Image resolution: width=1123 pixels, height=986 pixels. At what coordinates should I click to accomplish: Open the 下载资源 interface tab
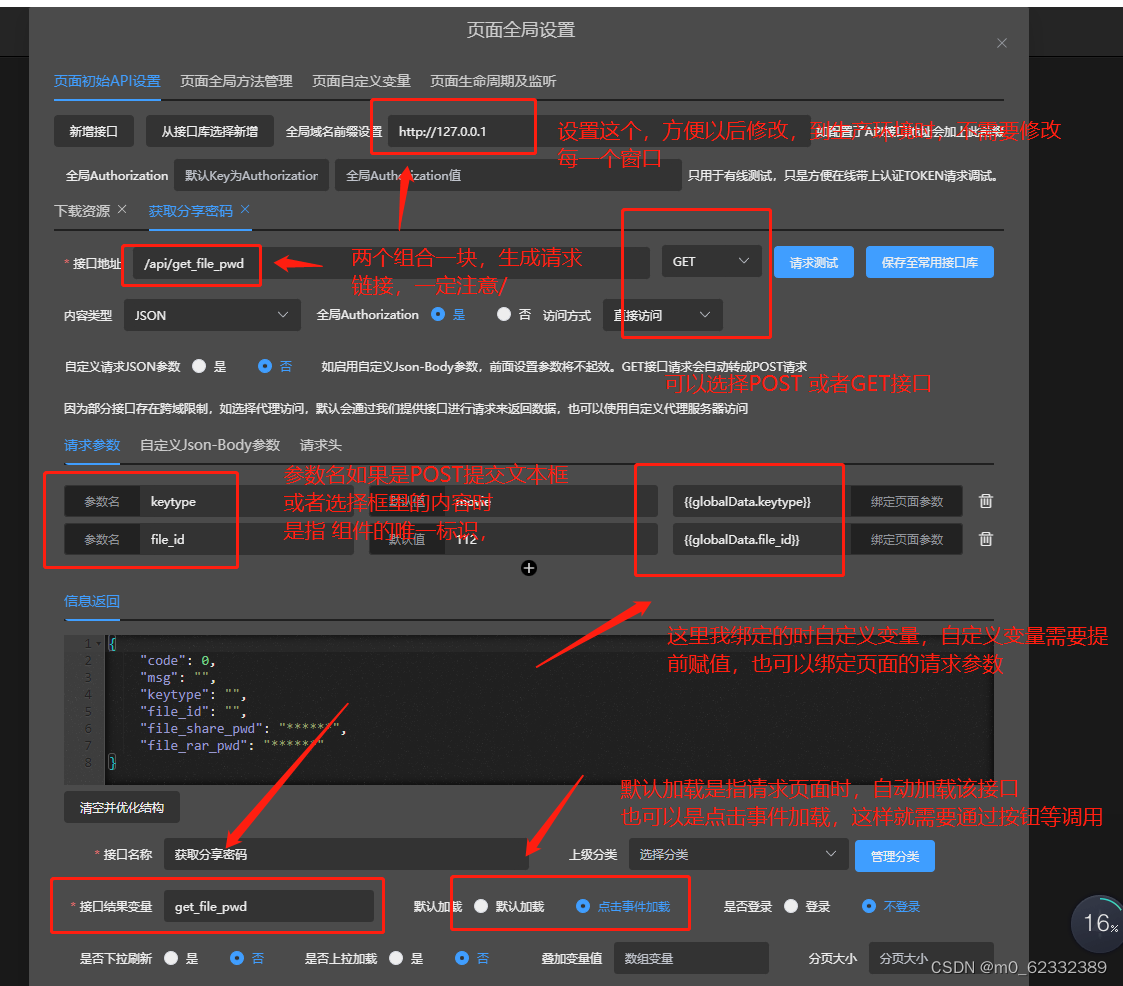82,211
